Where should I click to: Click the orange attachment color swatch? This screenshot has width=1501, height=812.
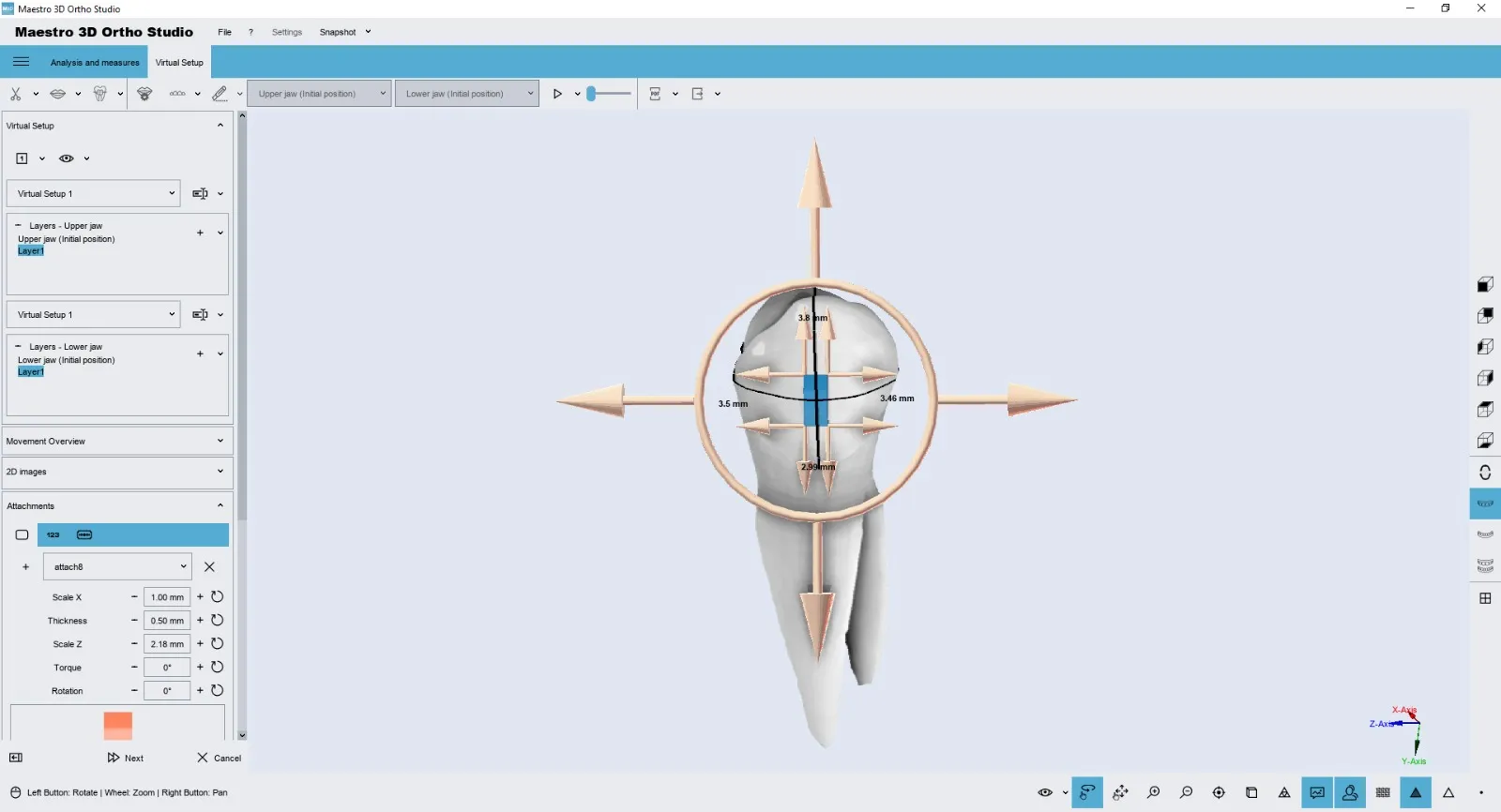pyautogui.click(x=118, y=726)
